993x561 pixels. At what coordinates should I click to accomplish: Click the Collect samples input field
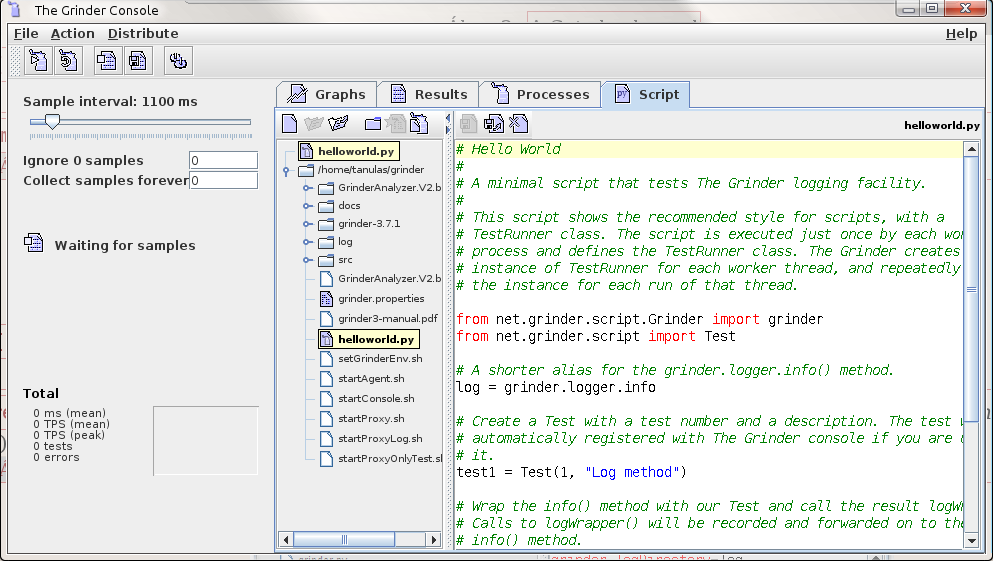coord(224,180)
